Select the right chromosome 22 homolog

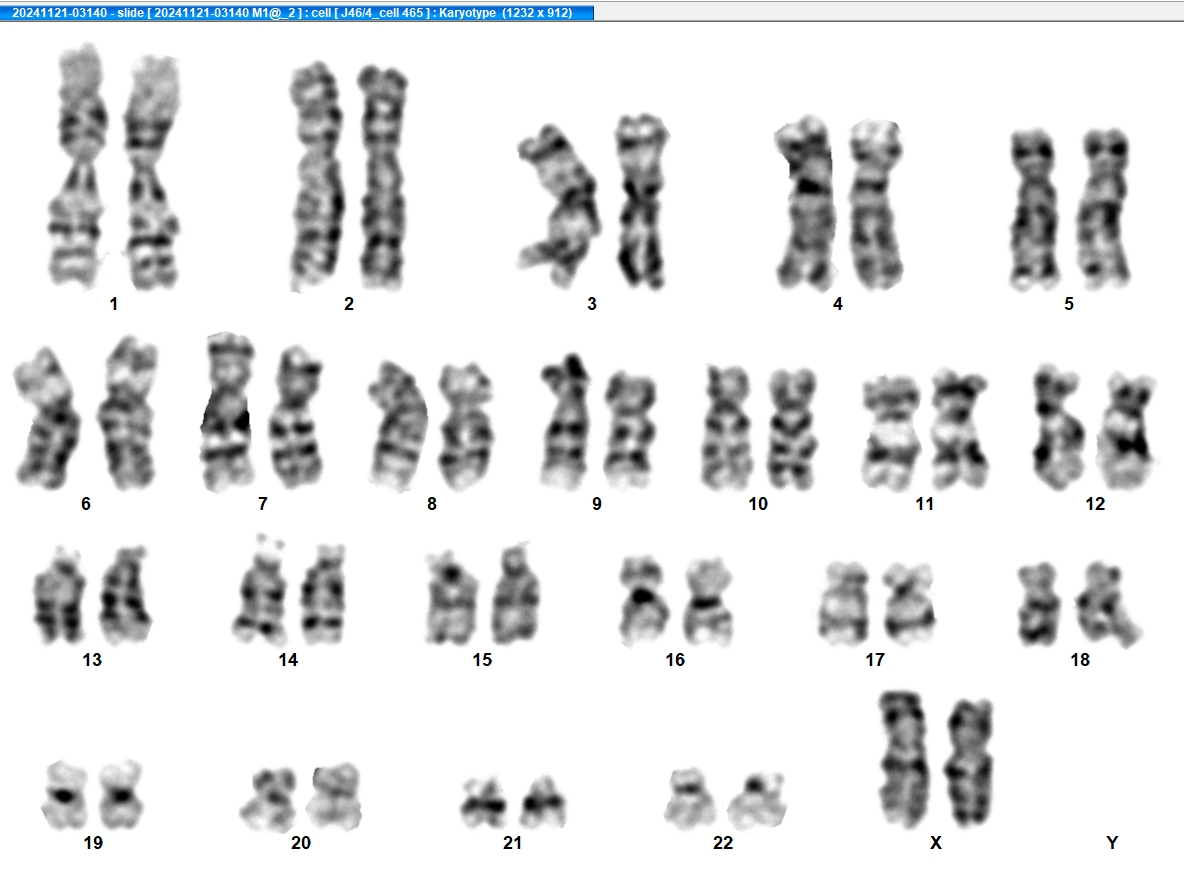coord(757,801)
